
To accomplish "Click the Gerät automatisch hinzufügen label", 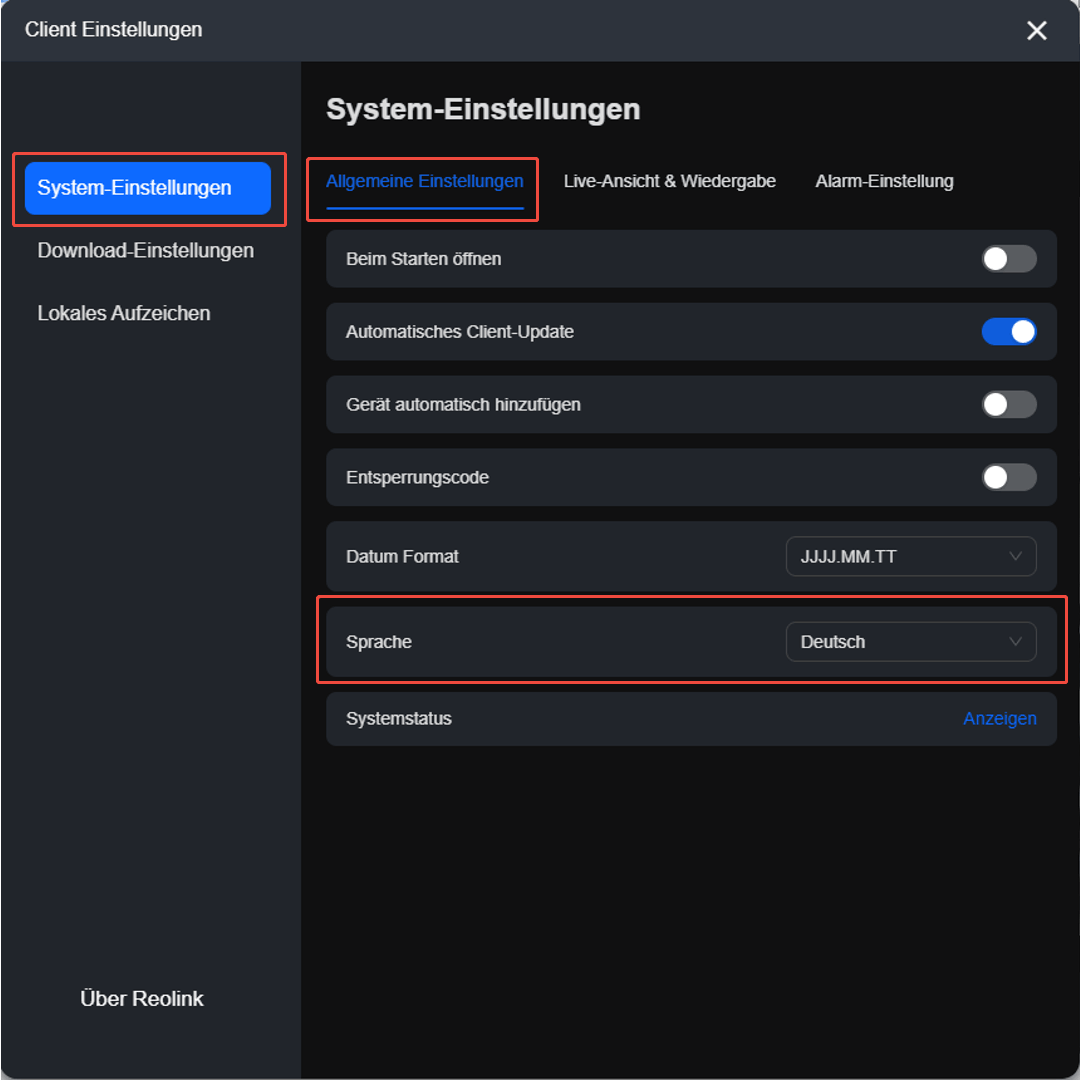I will (463, 405).
